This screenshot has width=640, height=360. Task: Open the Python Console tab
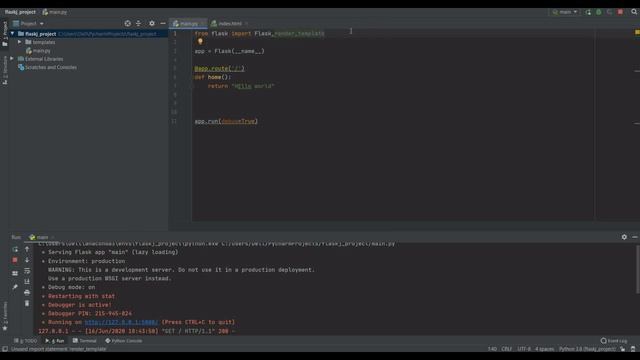124,341
